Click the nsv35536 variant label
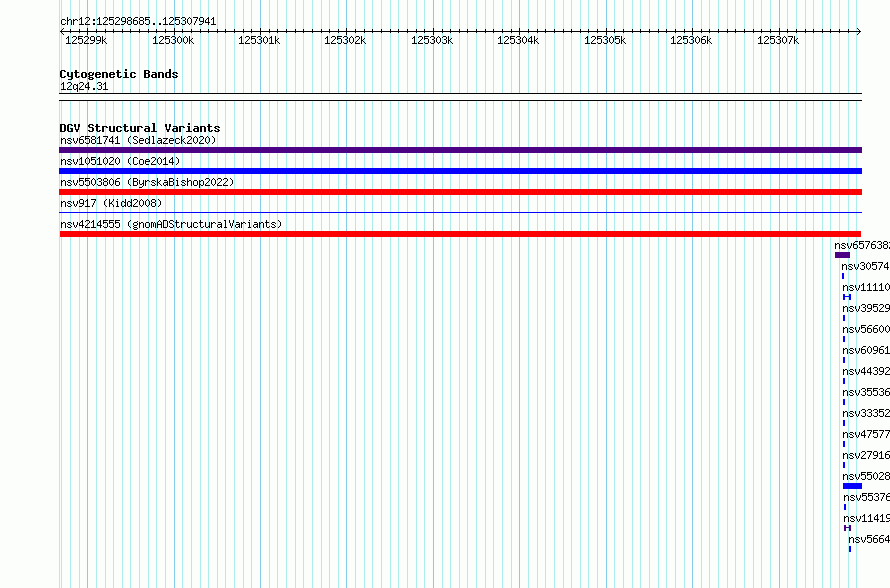 pyautogui.click(x=866, y=392)
